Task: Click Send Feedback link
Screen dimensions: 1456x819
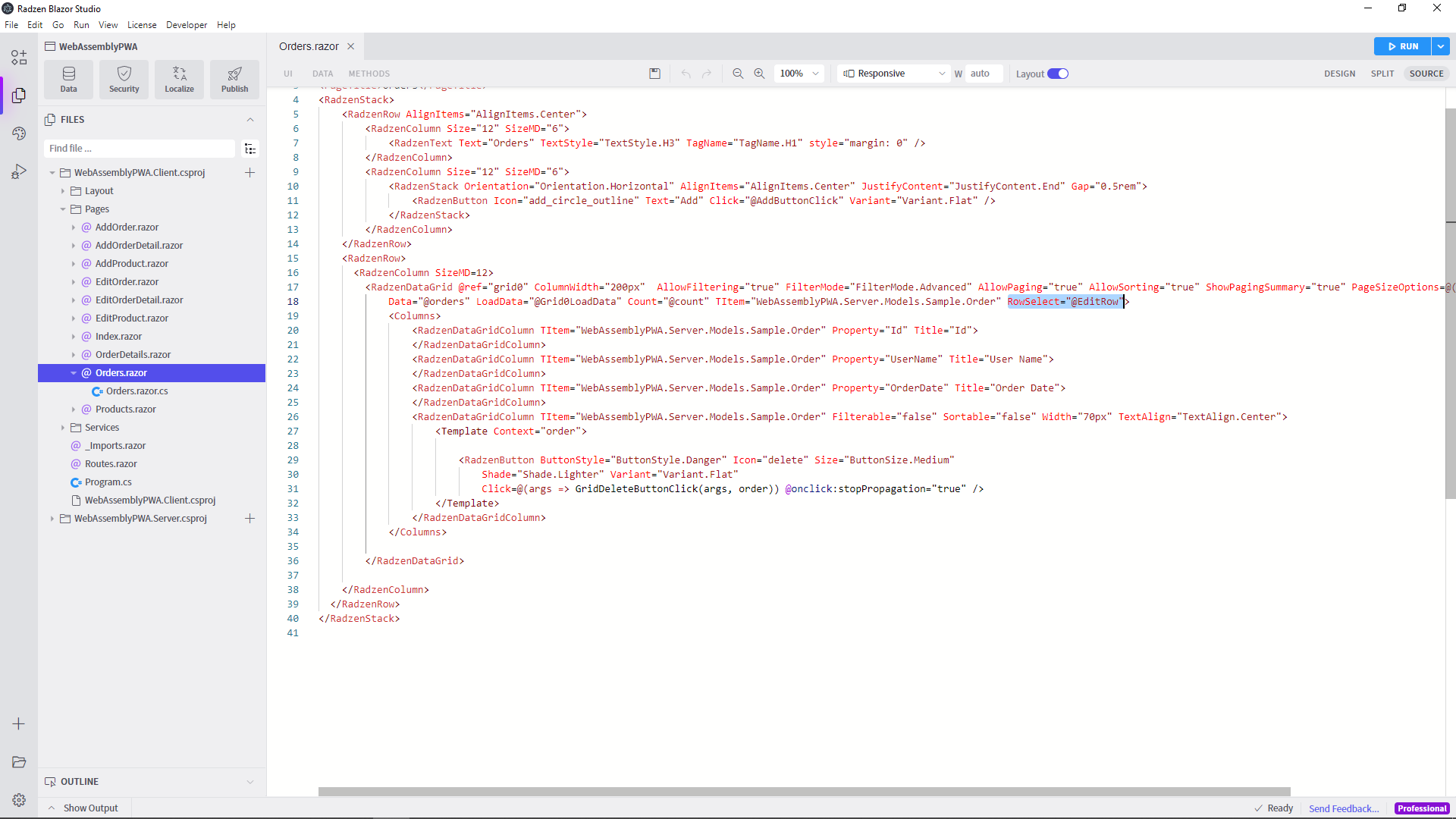Action: coord(1344,808)
